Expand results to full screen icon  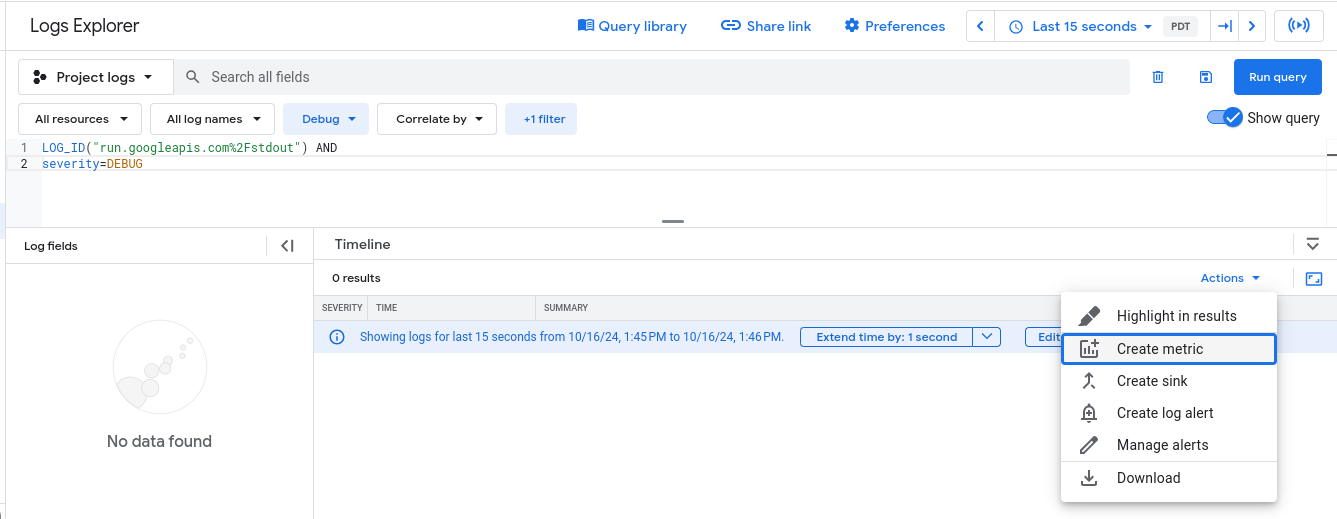click(1314, 279)
